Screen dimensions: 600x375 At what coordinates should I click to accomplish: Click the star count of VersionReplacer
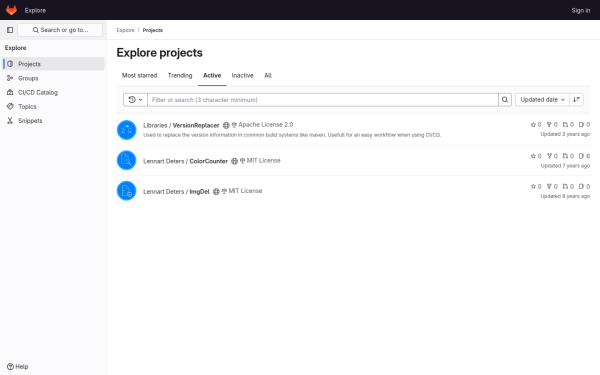536,125
